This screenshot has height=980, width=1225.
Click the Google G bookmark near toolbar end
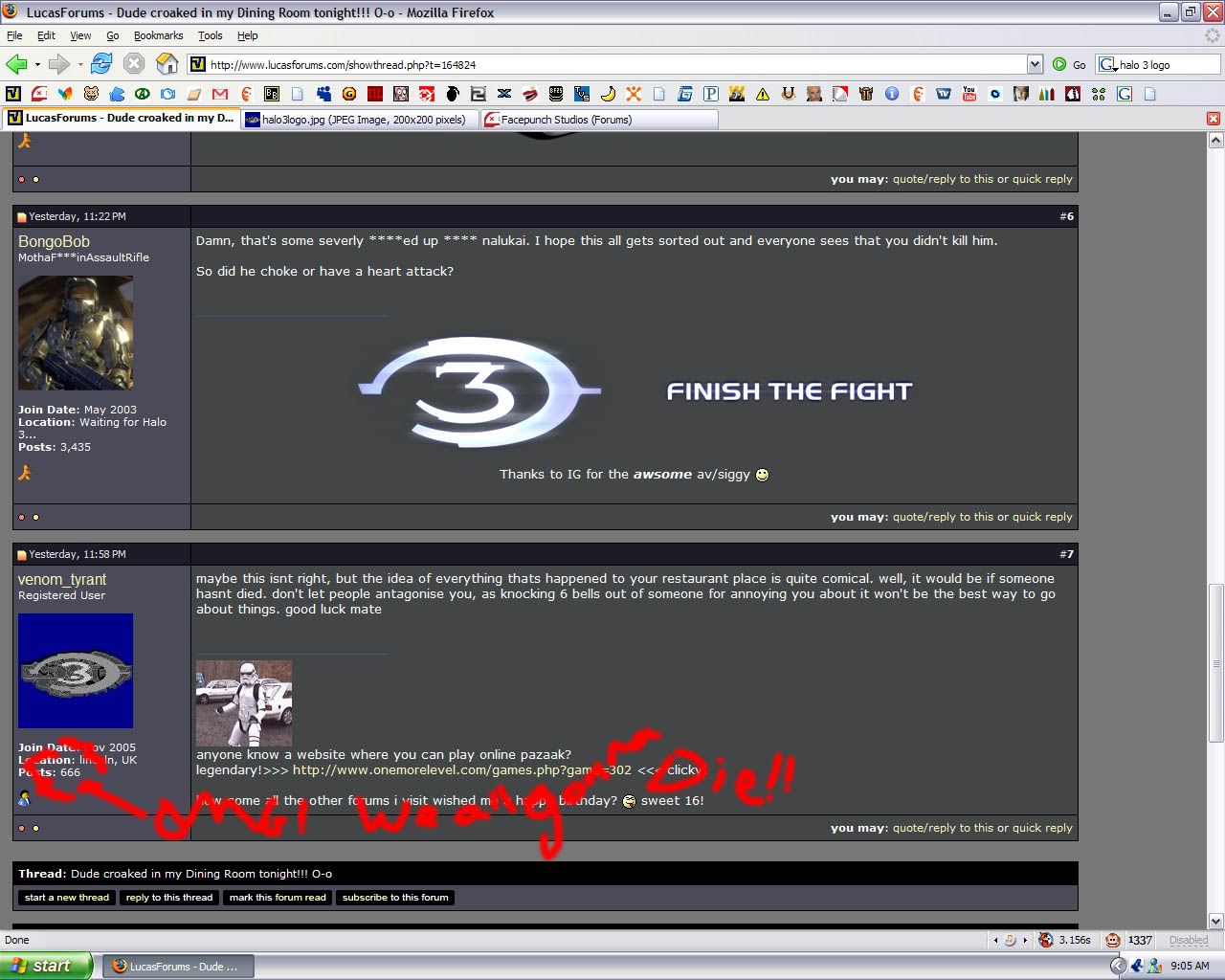(x=1125, y=94)
